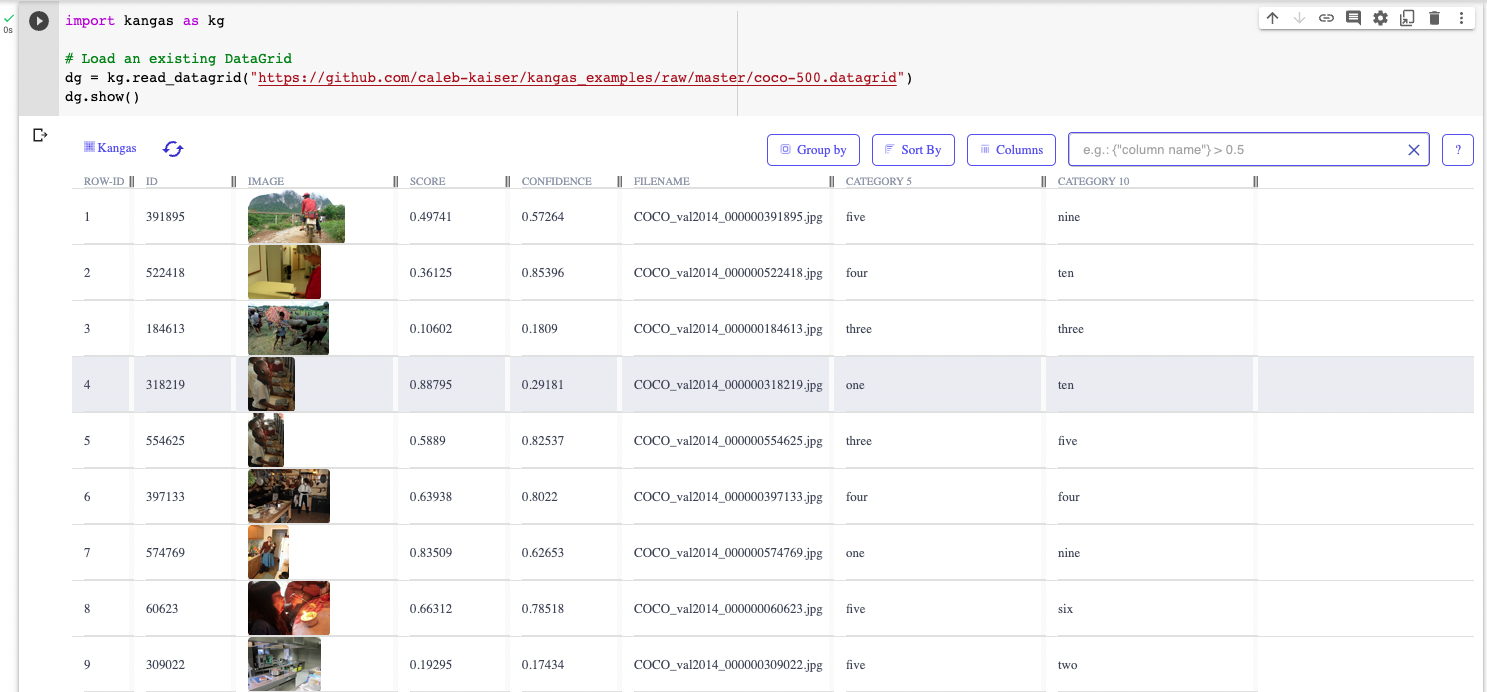Screen dimensions: 1487x692
Task: Open the Group by menu
Action: tap(813, 150)
